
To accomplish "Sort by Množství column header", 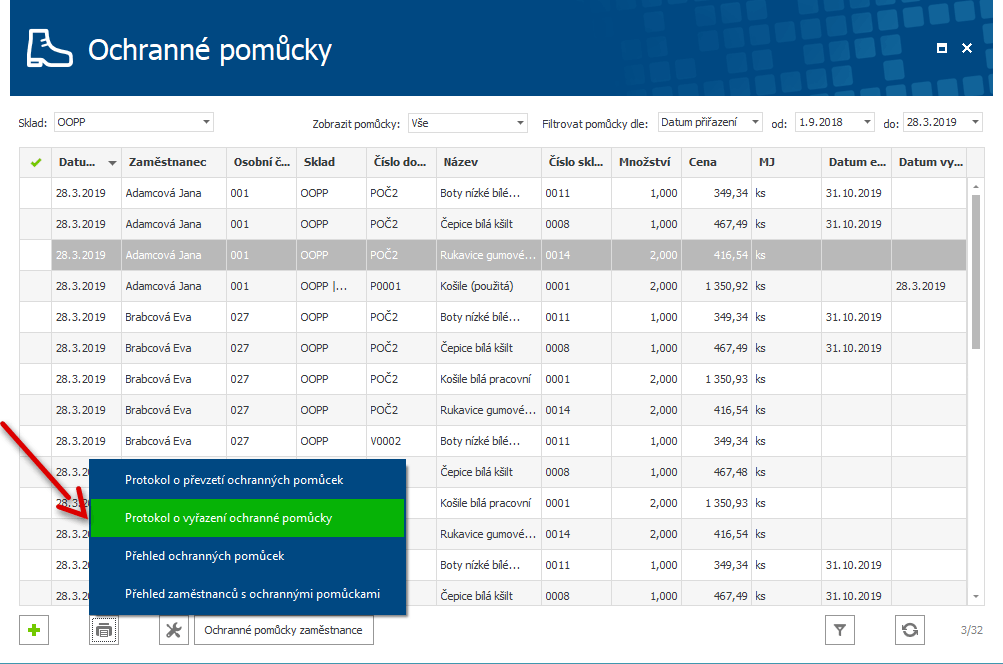I will tap(646, 162).
